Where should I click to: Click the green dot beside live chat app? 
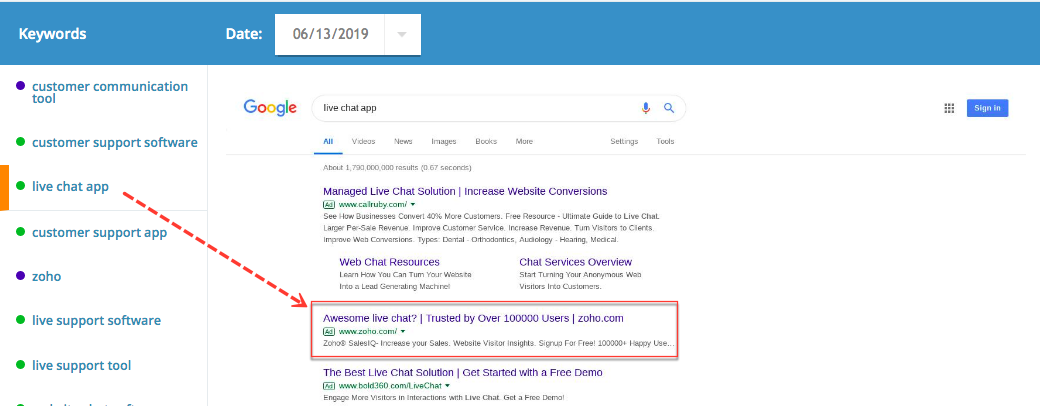(20, 186)
